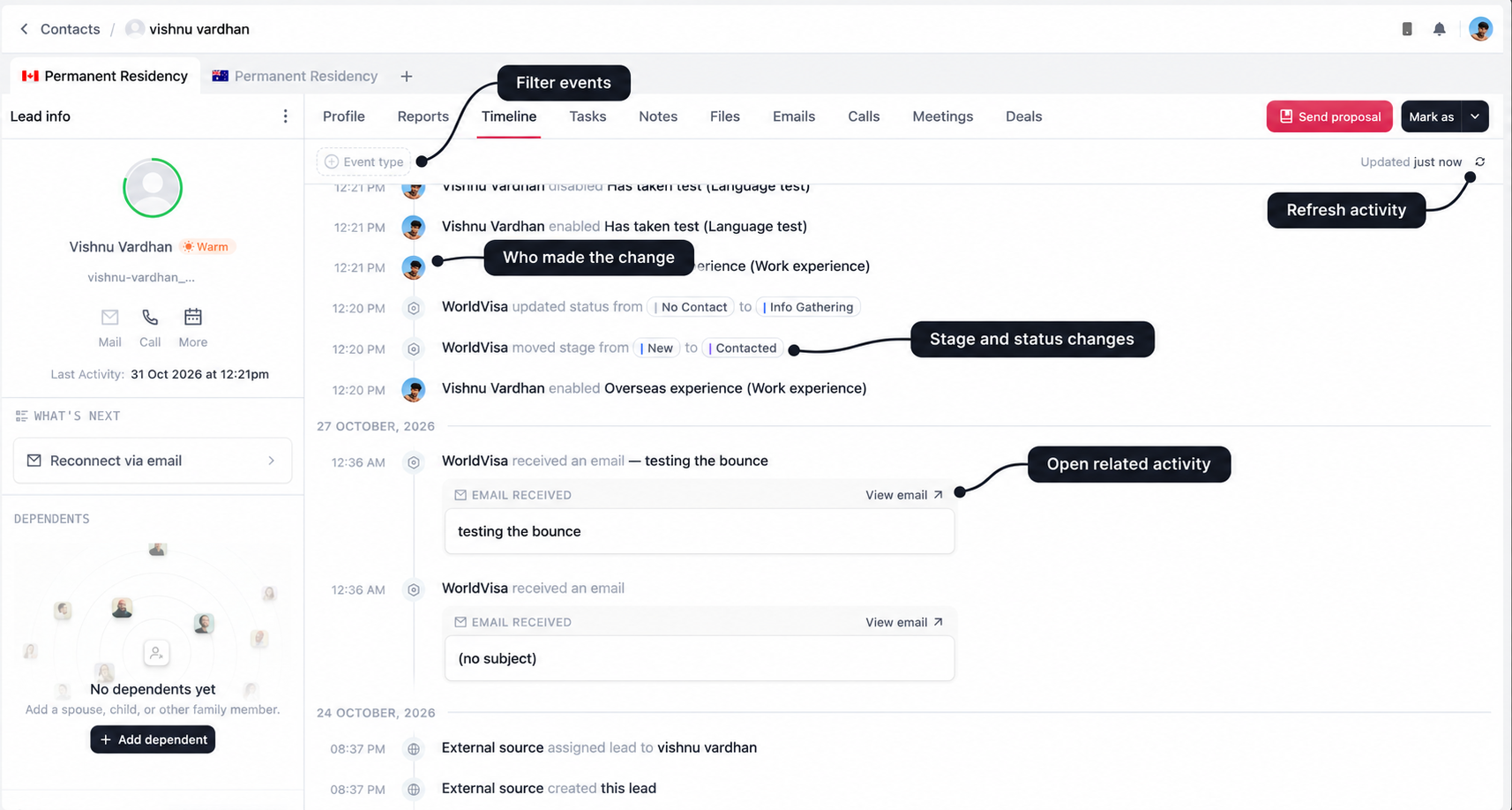Click the Mail icon for the lead
The image size is (1512, 810).
[x=109, y=317]
